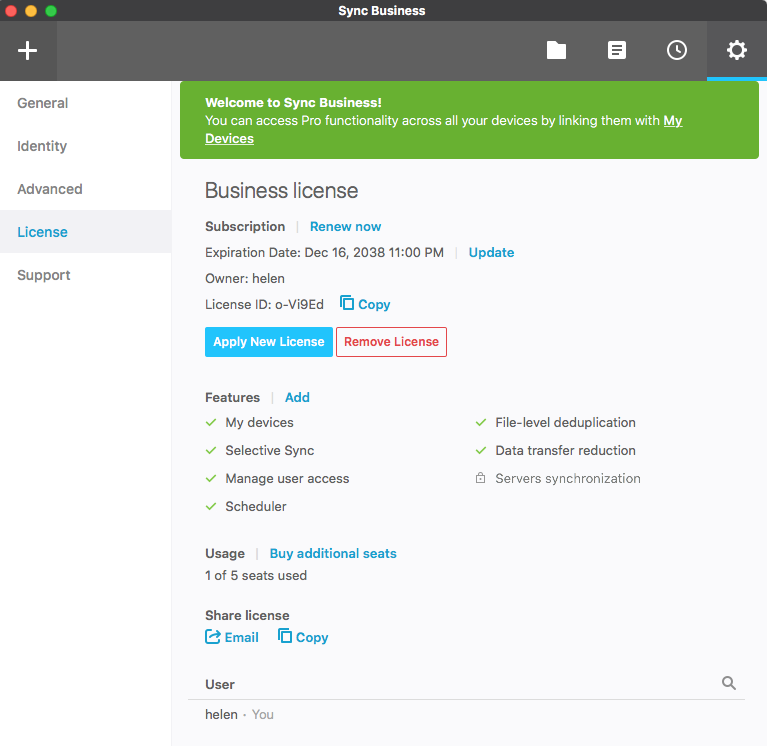Screen dimensions: 767x746
Task: Click the 'My devices' feature text
Action: click(259, 423)
